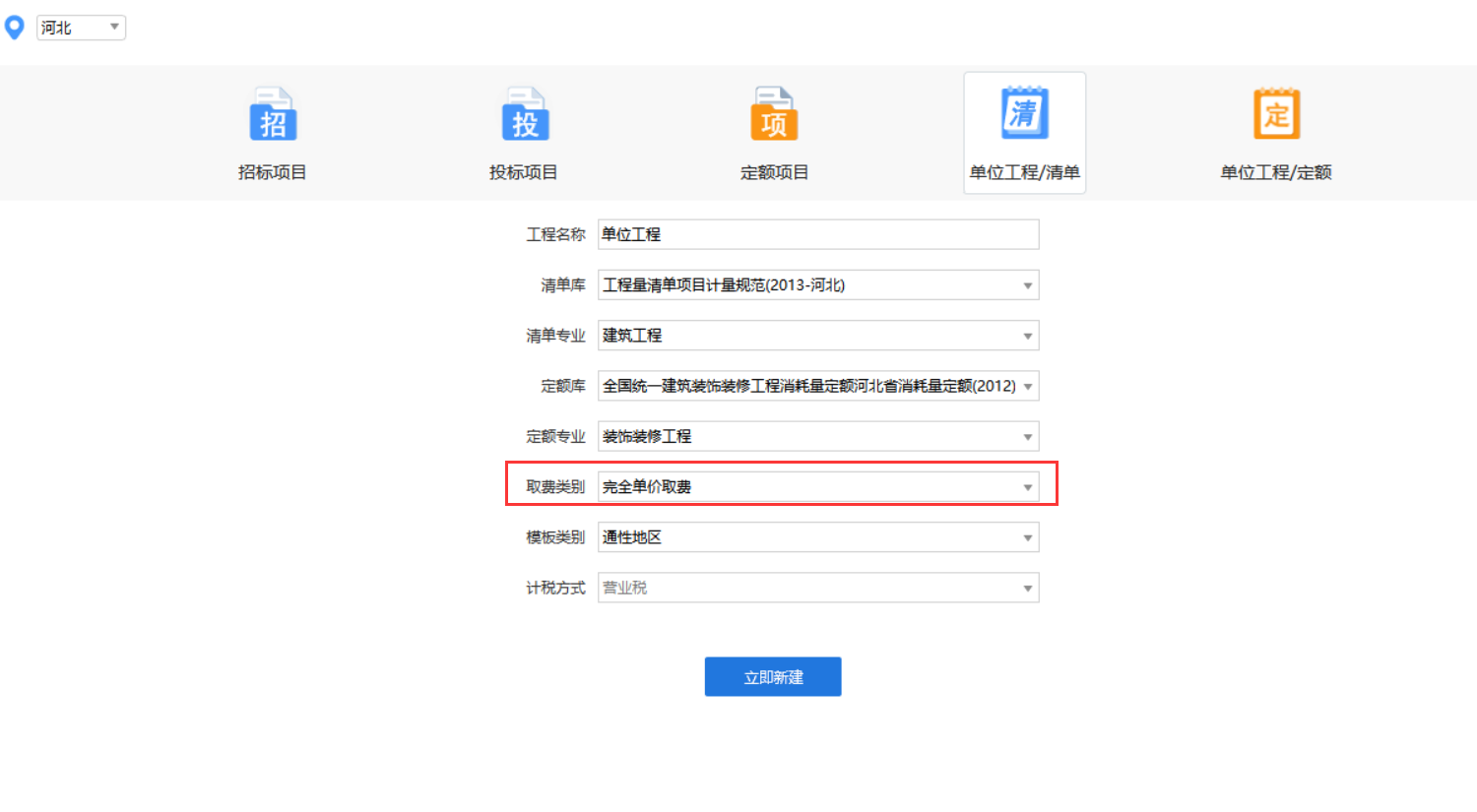Select the 单位工程/定额 icon
The image size is (1477, 812).
click(x=1276, y=113)
